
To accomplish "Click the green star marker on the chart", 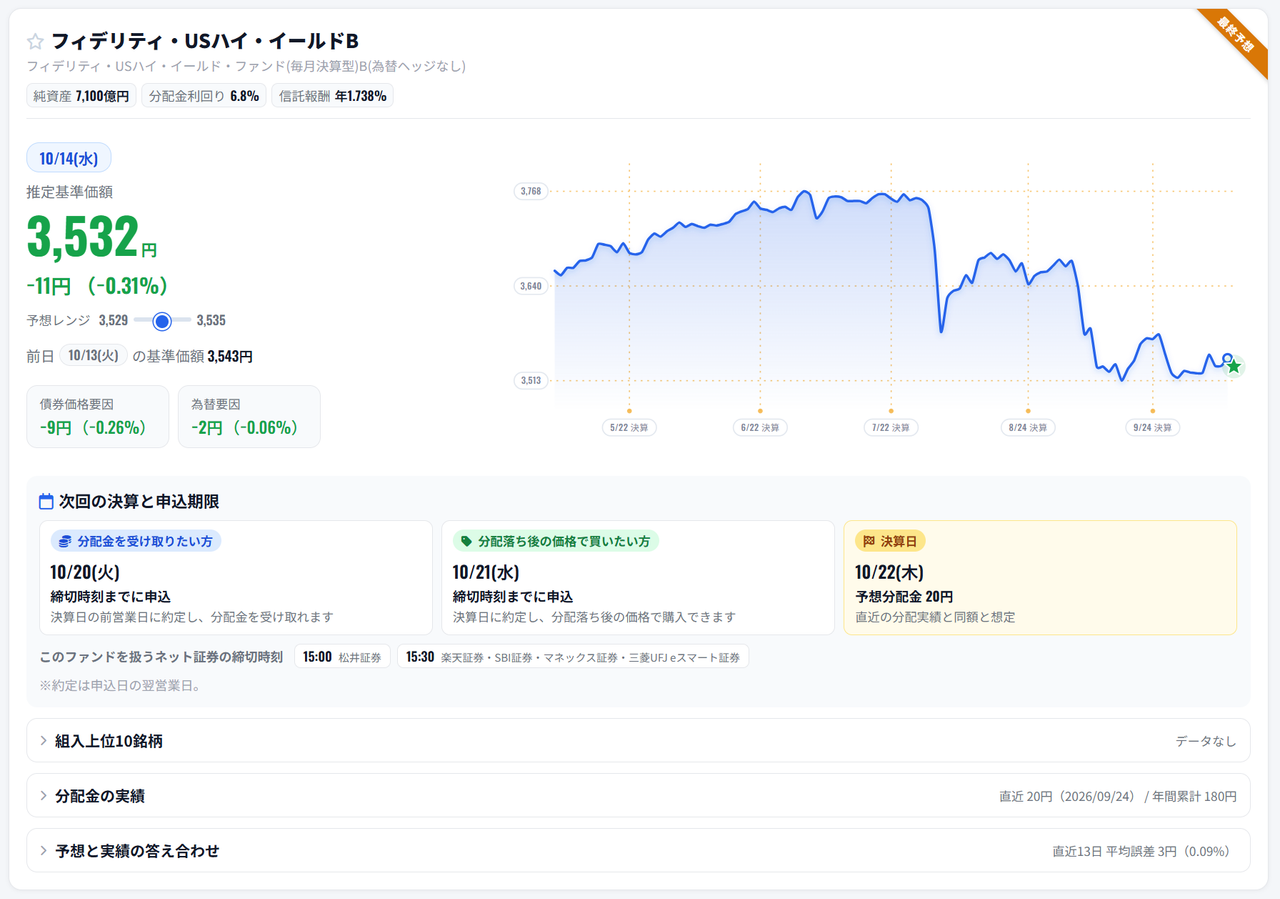I will tap(1234, 367).
